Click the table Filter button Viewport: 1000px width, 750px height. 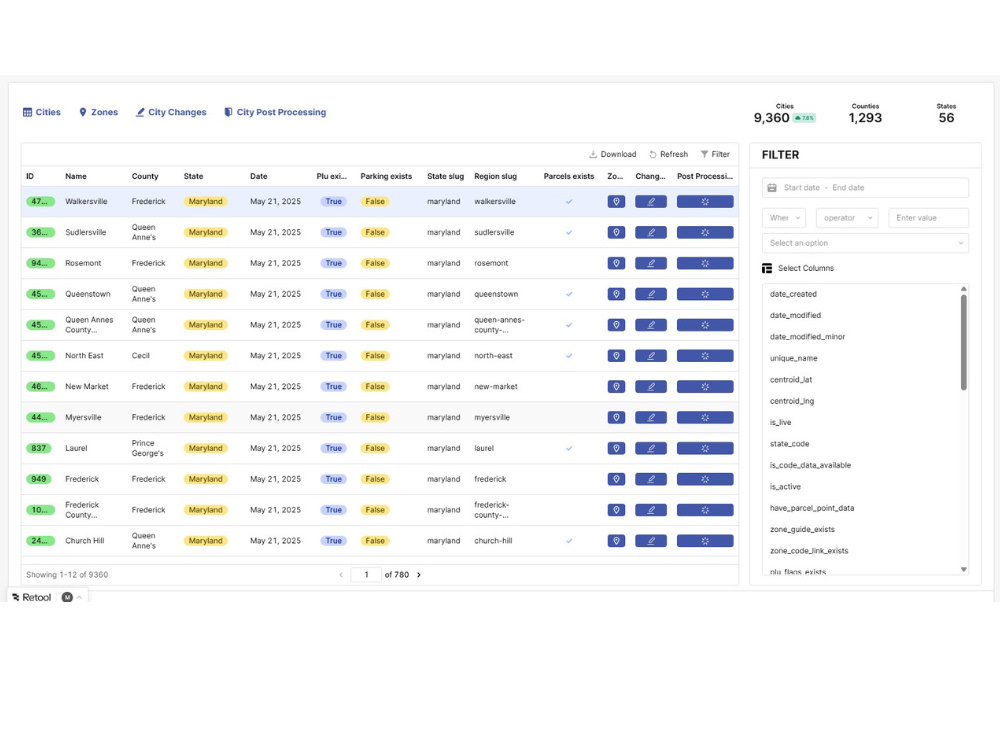[x=715, y=154]
